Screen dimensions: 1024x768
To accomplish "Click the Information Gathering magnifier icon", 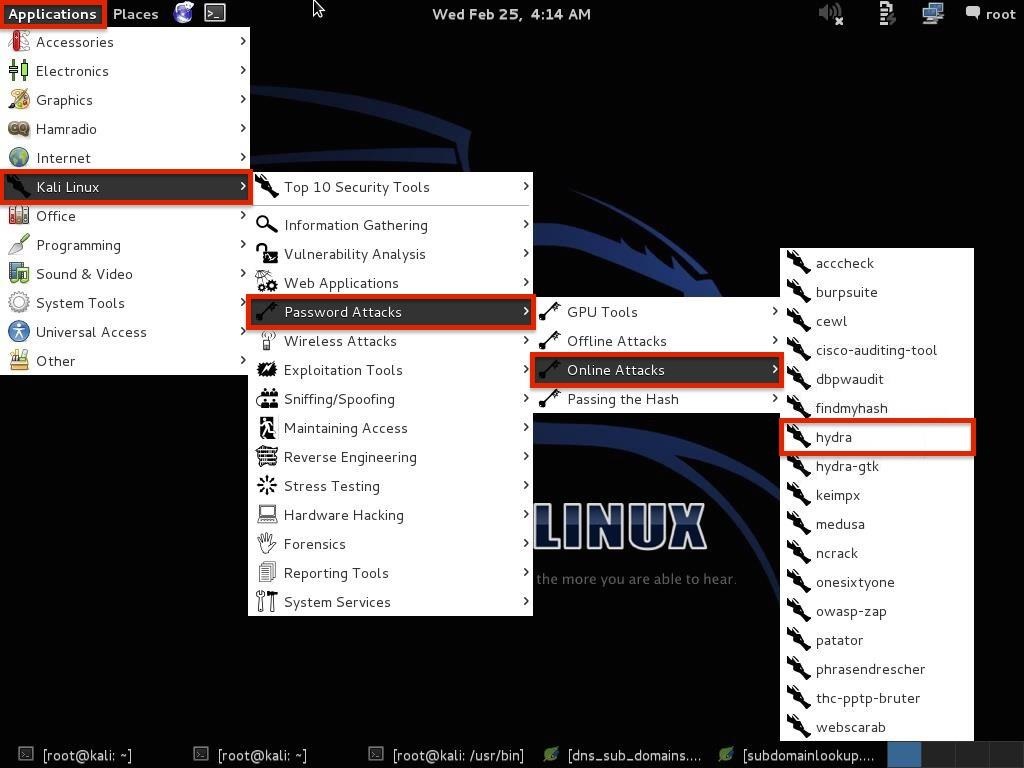I will coord(266,224).
